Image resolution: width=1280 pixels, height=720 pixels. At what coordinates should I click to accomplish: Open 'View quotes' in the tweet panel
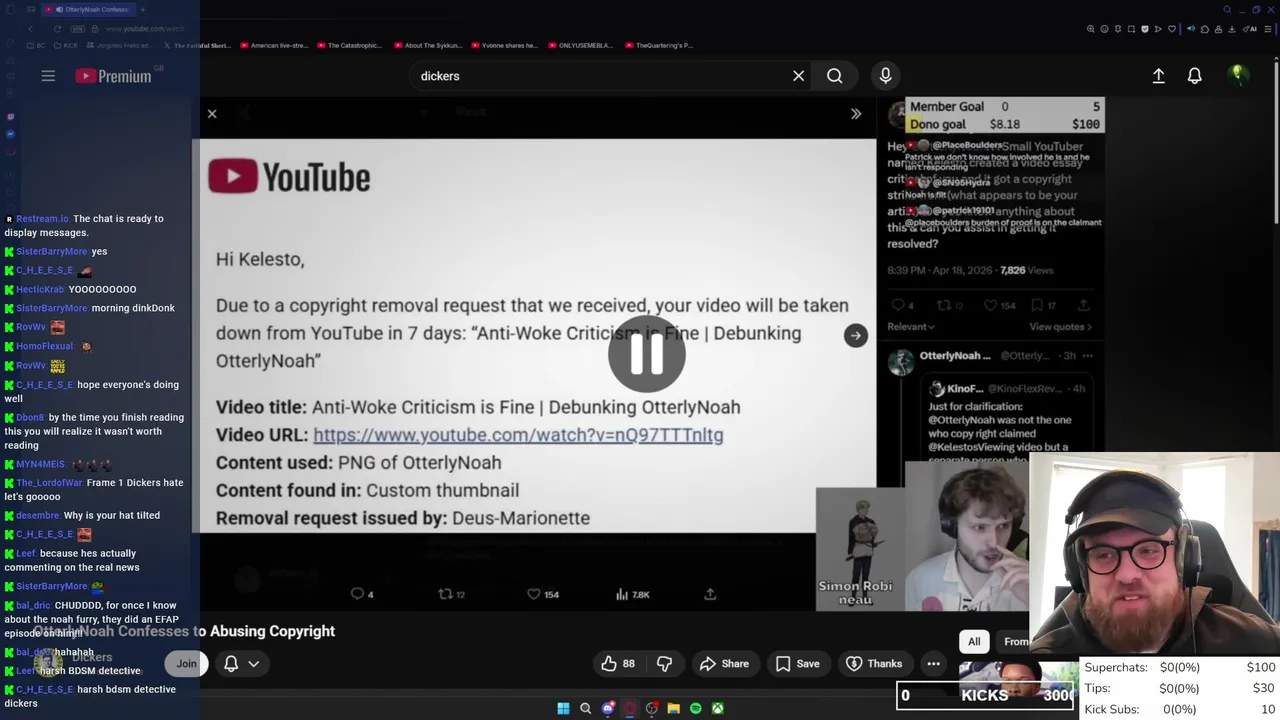tap(1060, 326)
